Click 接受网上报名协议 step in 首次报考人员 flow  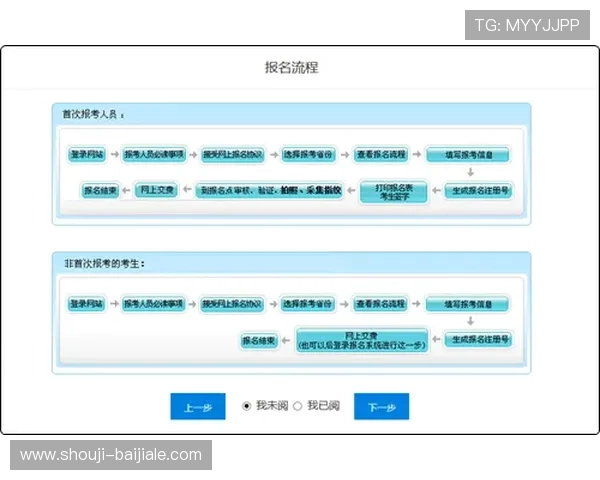click(233, 154)
